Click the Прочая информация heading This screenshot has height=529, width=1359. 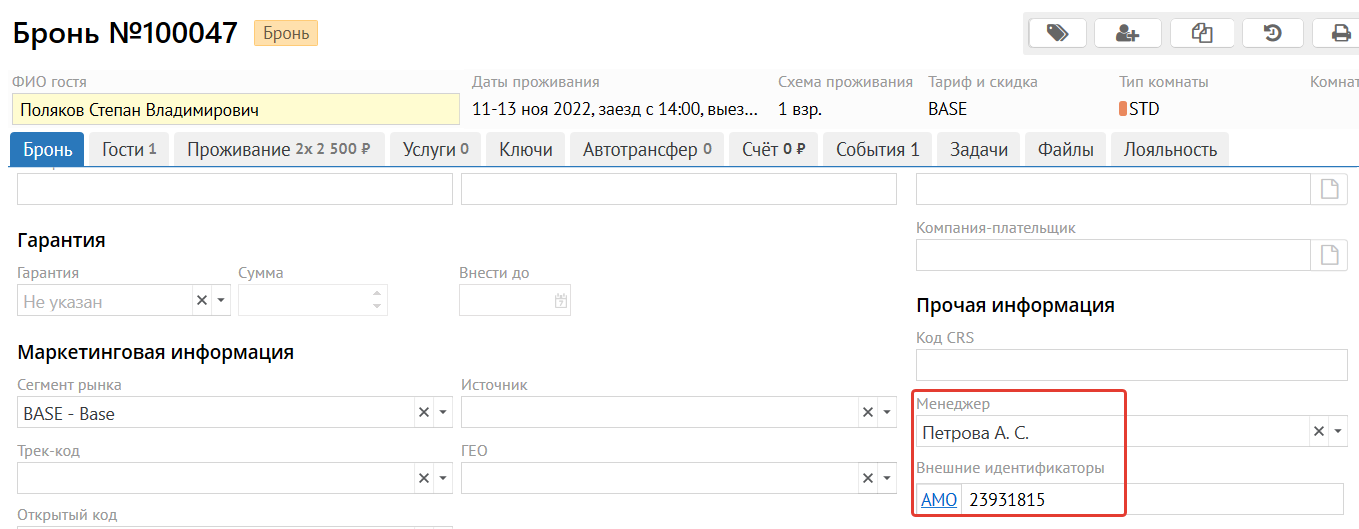point(1015,305)
